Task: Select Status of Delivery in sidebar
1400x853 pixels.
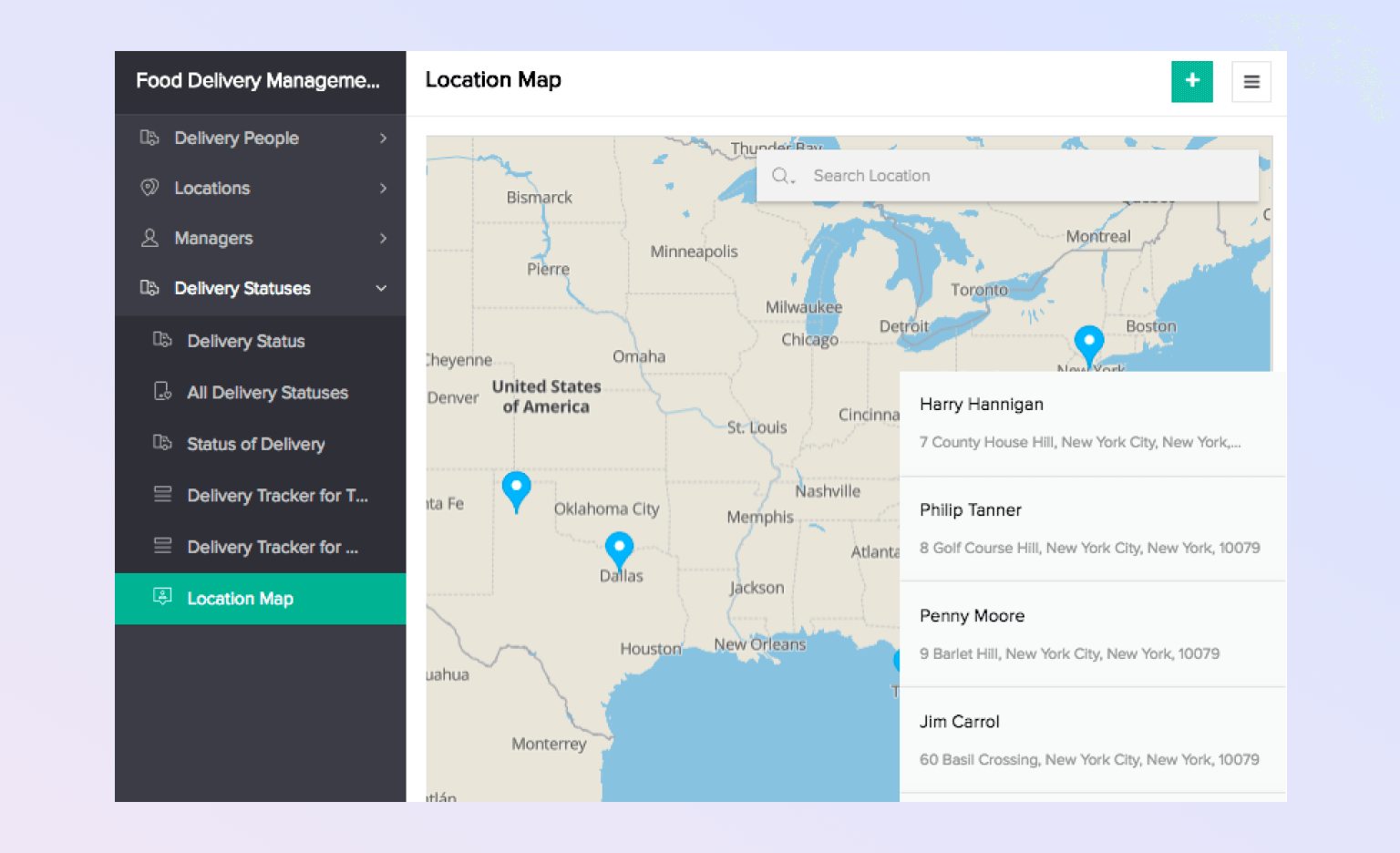Action: point(255,445)
